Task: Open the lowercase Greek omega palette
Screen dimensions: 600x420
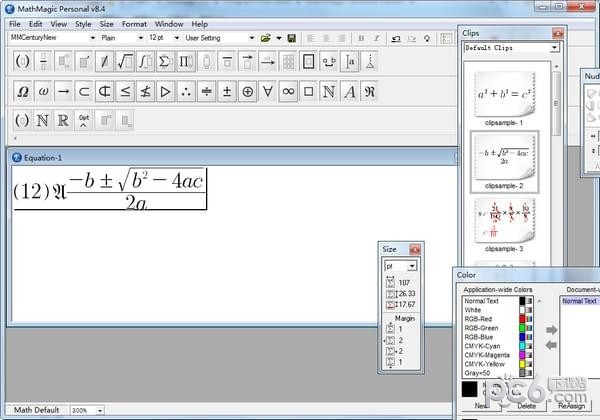Action: click(x=43, y=91)
